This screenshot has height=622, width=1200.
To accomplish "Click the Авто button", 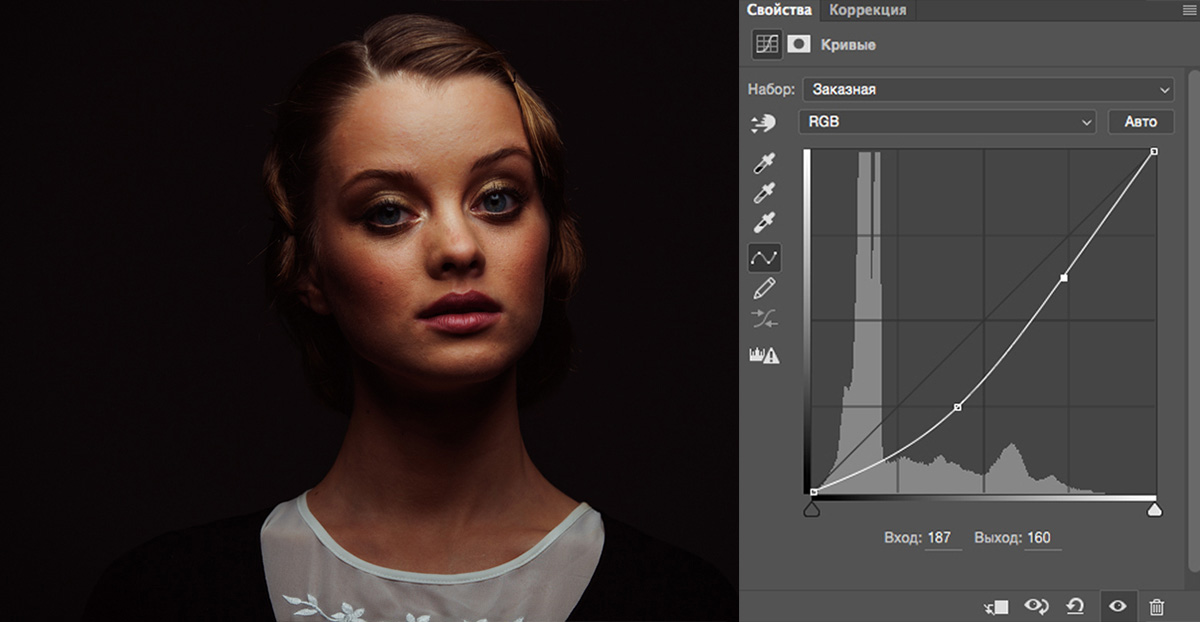I will coord(1141,122).
